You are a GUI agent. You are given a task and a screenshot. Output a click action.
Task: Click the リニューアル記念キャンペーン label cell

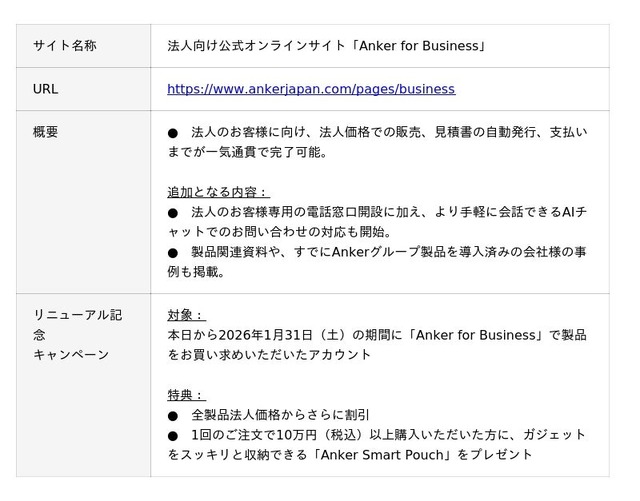(x=76, y=335)
